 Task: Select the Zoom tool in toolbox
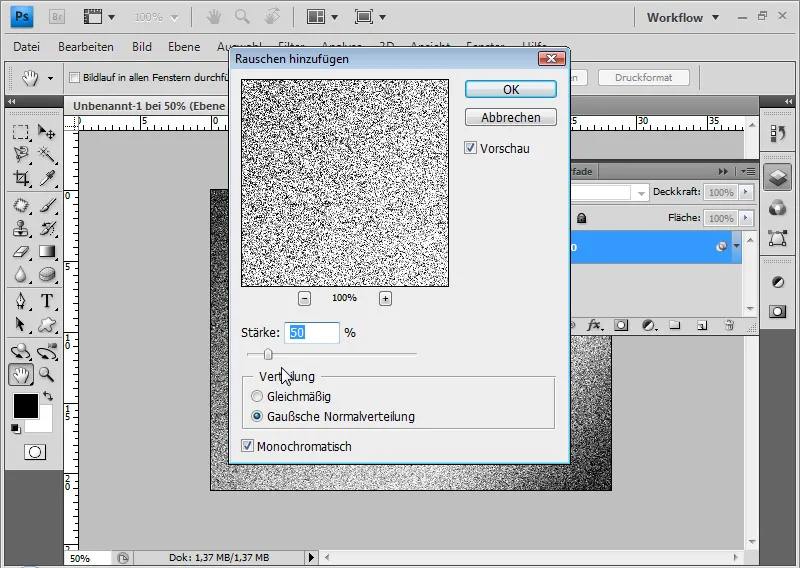click(x=46, y=375)
